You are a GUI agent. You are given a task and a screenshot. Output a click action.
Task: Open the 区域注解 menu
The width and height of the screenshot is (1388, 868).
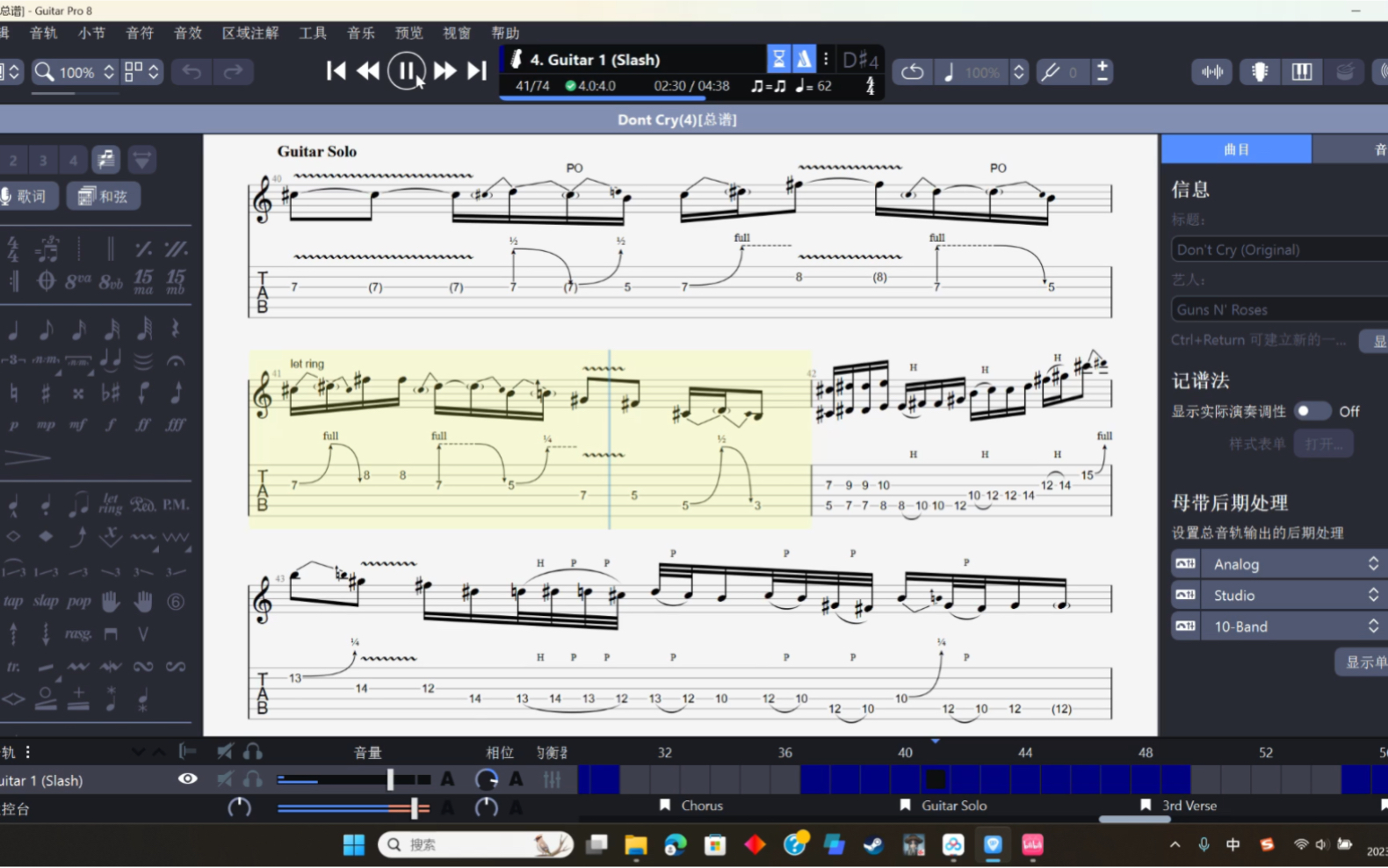coord(250,33)
